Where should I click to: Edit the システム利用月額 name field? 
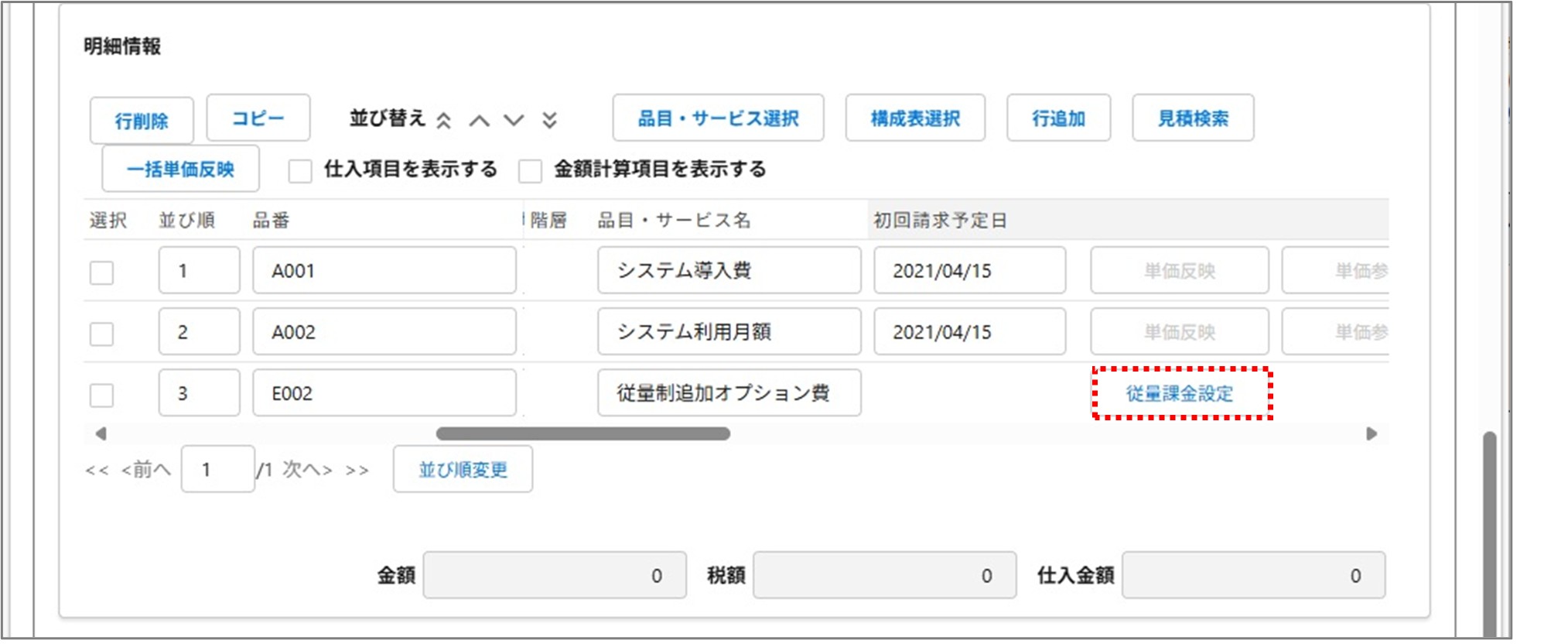click(729, 331)
